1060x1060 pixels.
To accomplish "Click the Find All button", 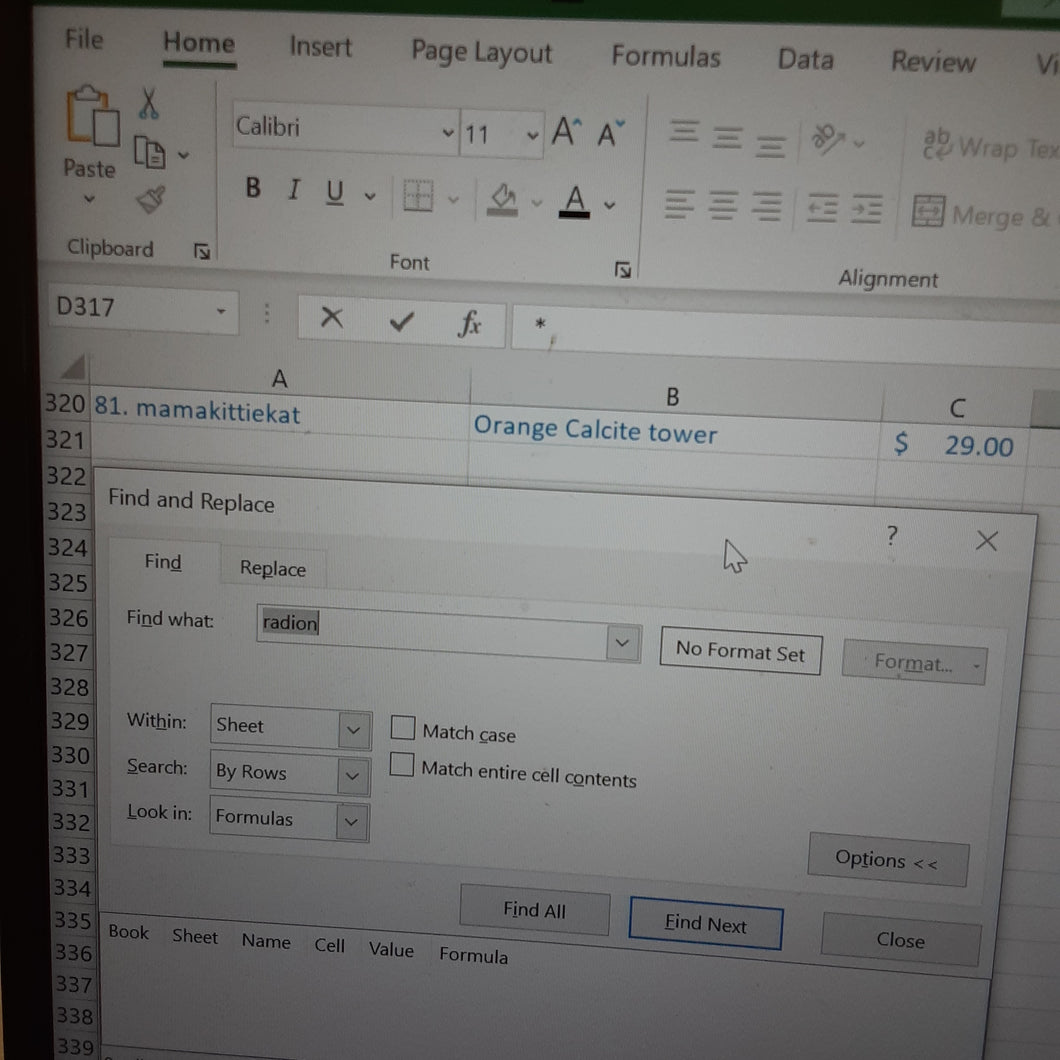I will [534, 910].
